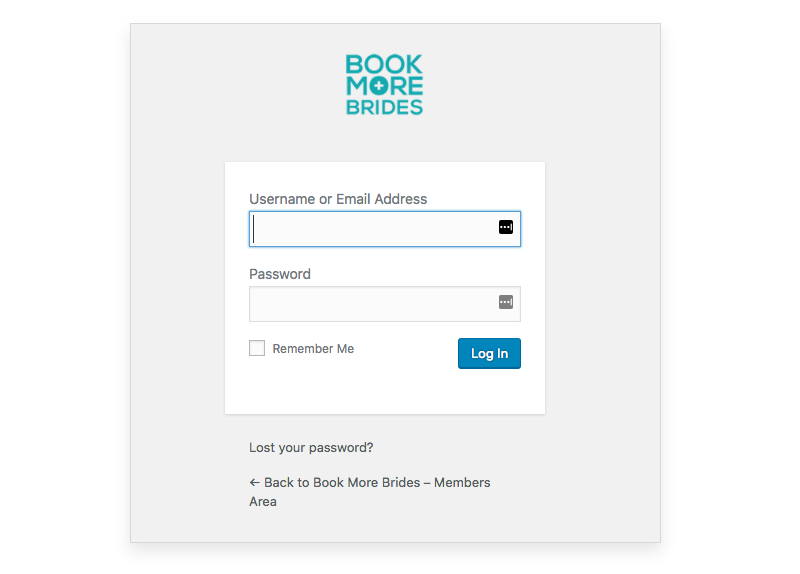
Task: Click the word MORE in the logo
Action: click(384, 86)
